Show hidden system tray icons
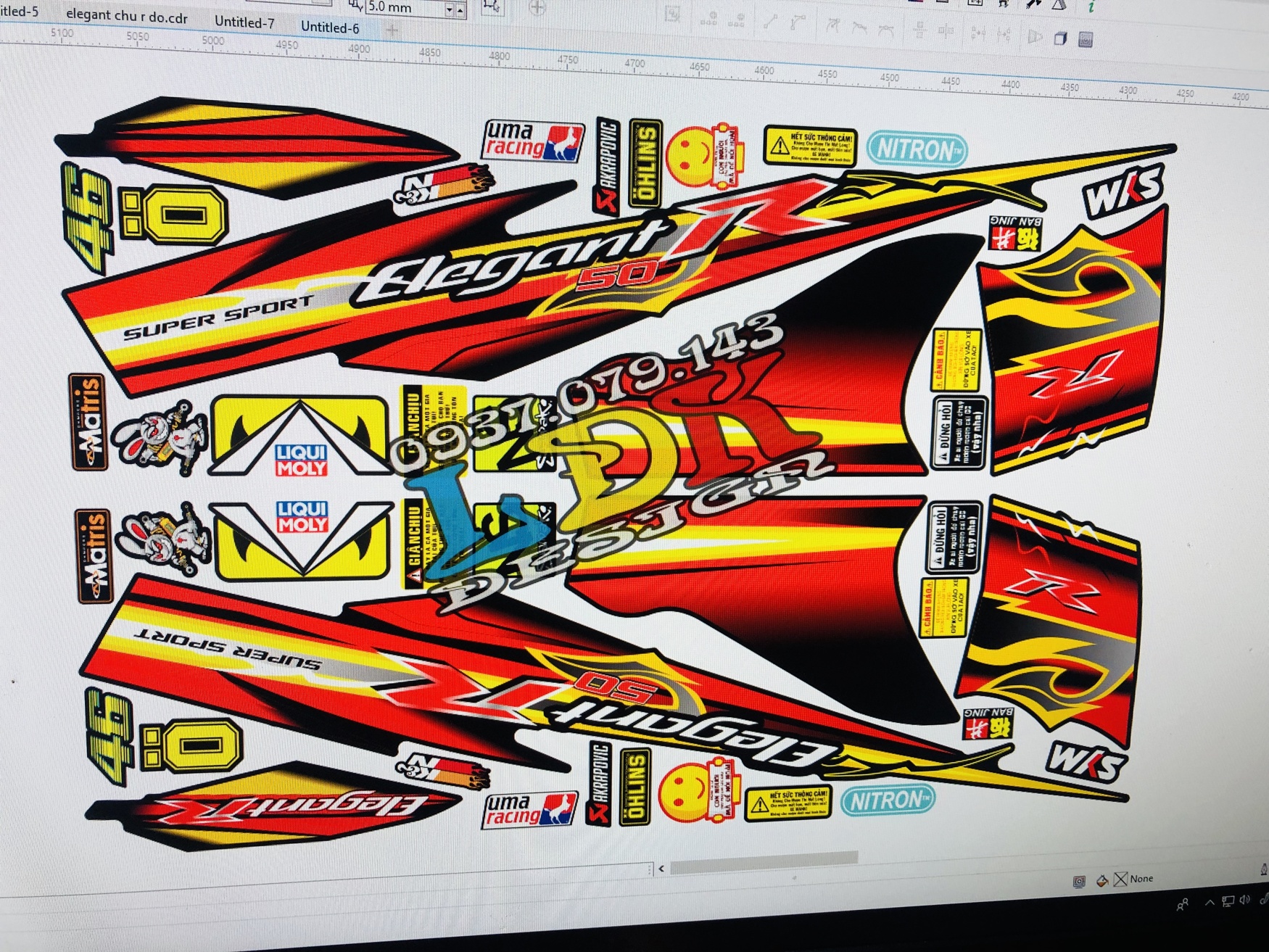1269x952 pixels. pyautogui.click(x=1209, y=903)
